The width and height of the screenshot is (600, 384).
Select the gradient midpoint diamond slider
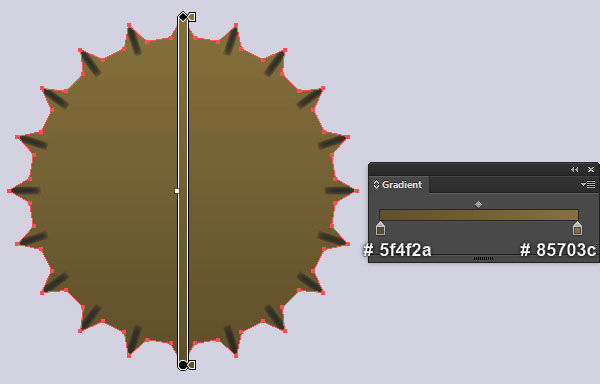click(478, 205)
